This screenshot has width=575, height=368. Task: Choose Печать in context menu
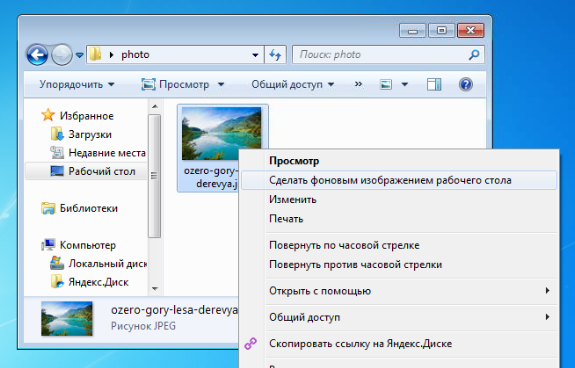286,219
